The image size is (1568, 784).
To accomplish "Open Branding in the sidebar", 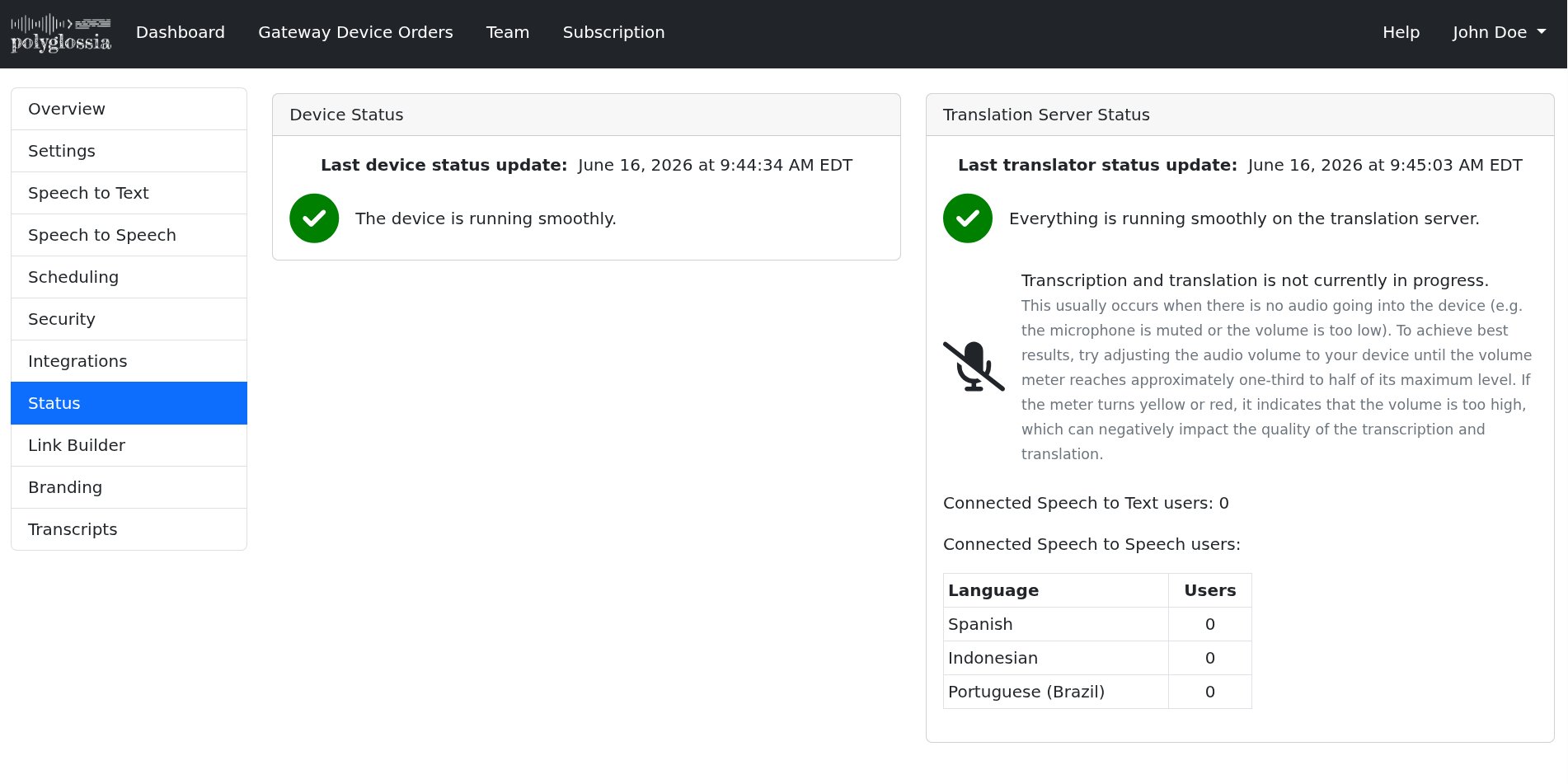I will (x=129, y=487).
